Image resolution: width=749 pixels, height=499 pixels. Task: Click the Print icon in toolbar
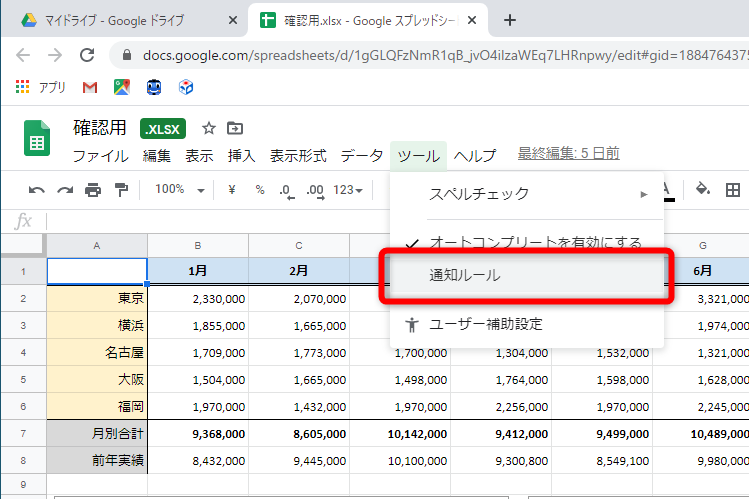[93, 190]
